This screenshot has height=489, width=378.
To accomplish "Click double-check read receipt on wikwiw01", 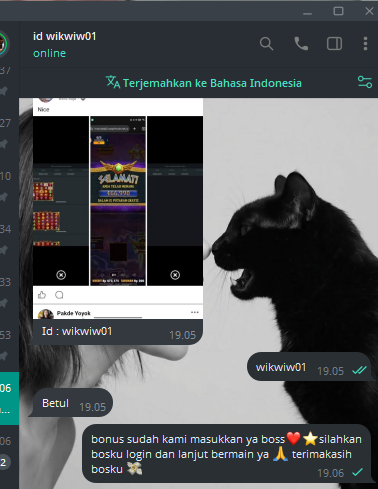I will [359, 370].
